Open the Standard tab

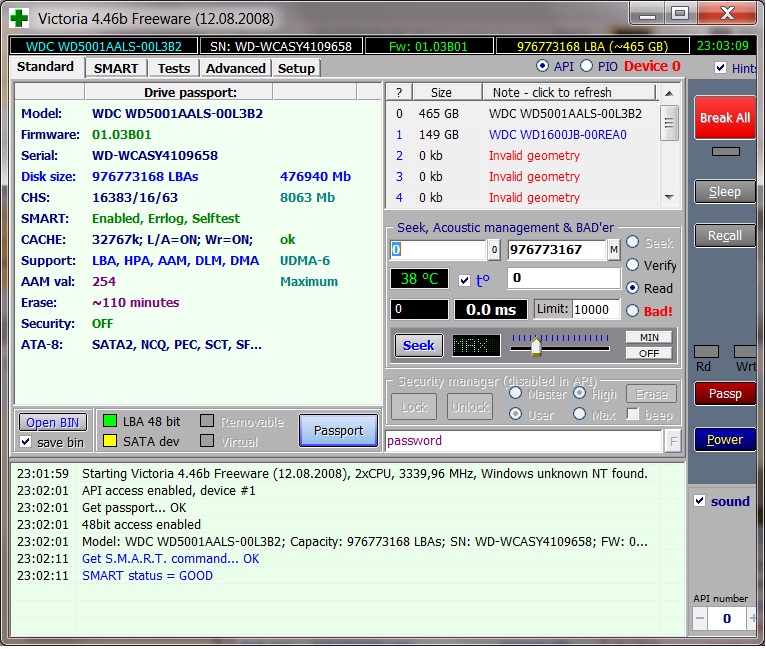pyautogui.click(x=45, y=67)
